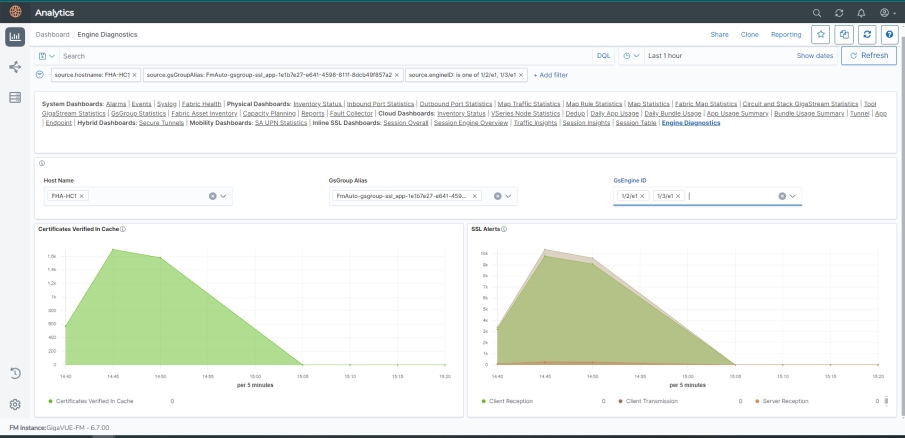Toggle Certificates Verified In Cache legend series
905x438 pixels.
(94, 400)
